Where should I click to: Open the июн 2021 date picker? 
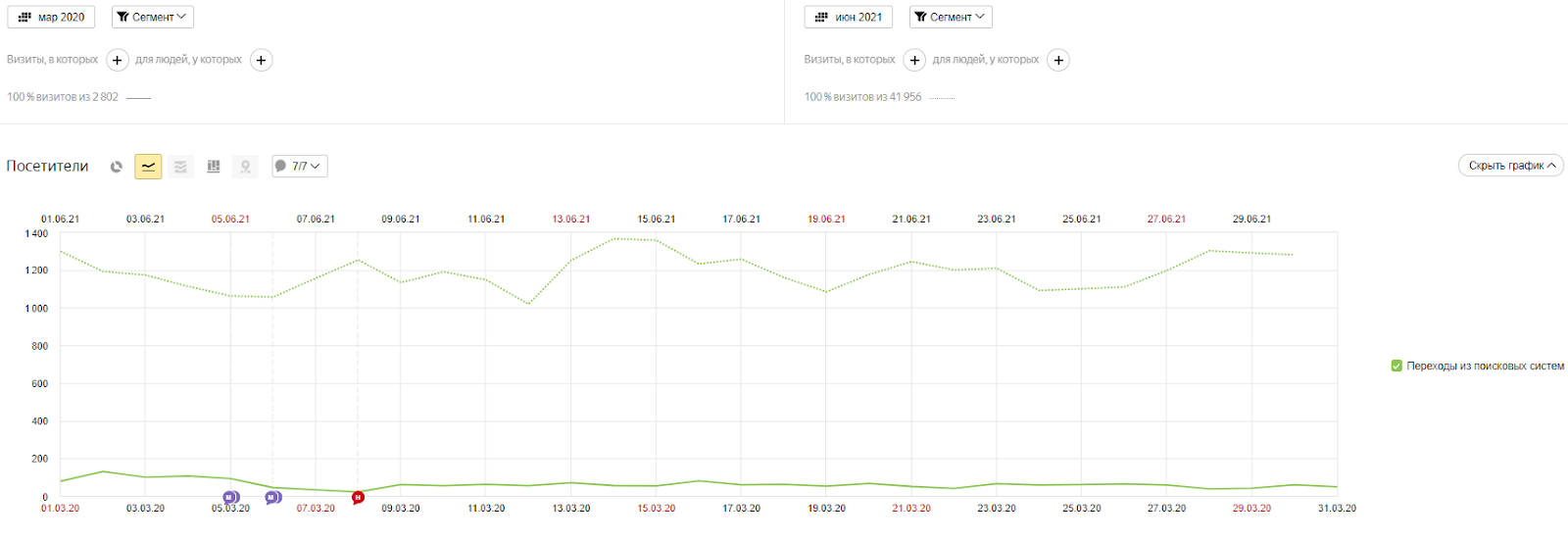[x=849, y=17]
